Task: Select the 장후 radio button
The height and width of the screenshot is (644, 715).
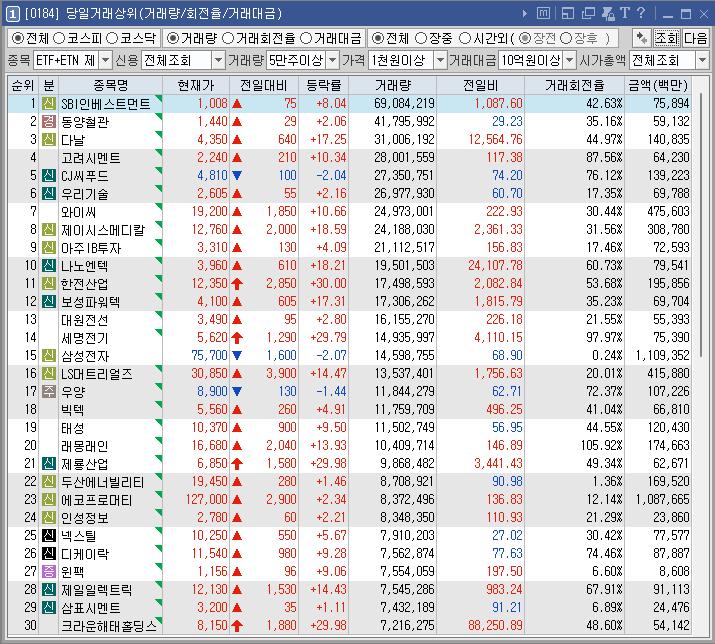Action: 566,38
